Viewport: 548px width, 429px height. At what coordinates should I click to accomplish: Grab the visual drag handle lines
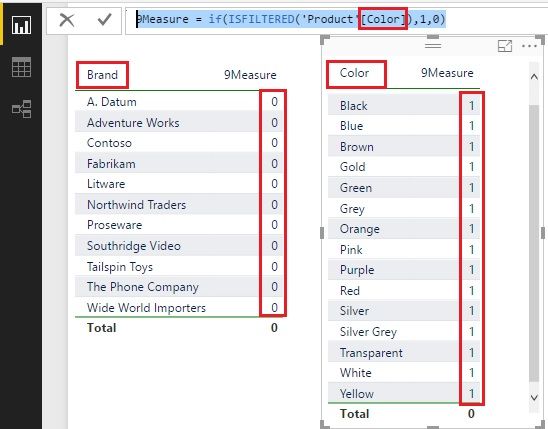[433, 45]
